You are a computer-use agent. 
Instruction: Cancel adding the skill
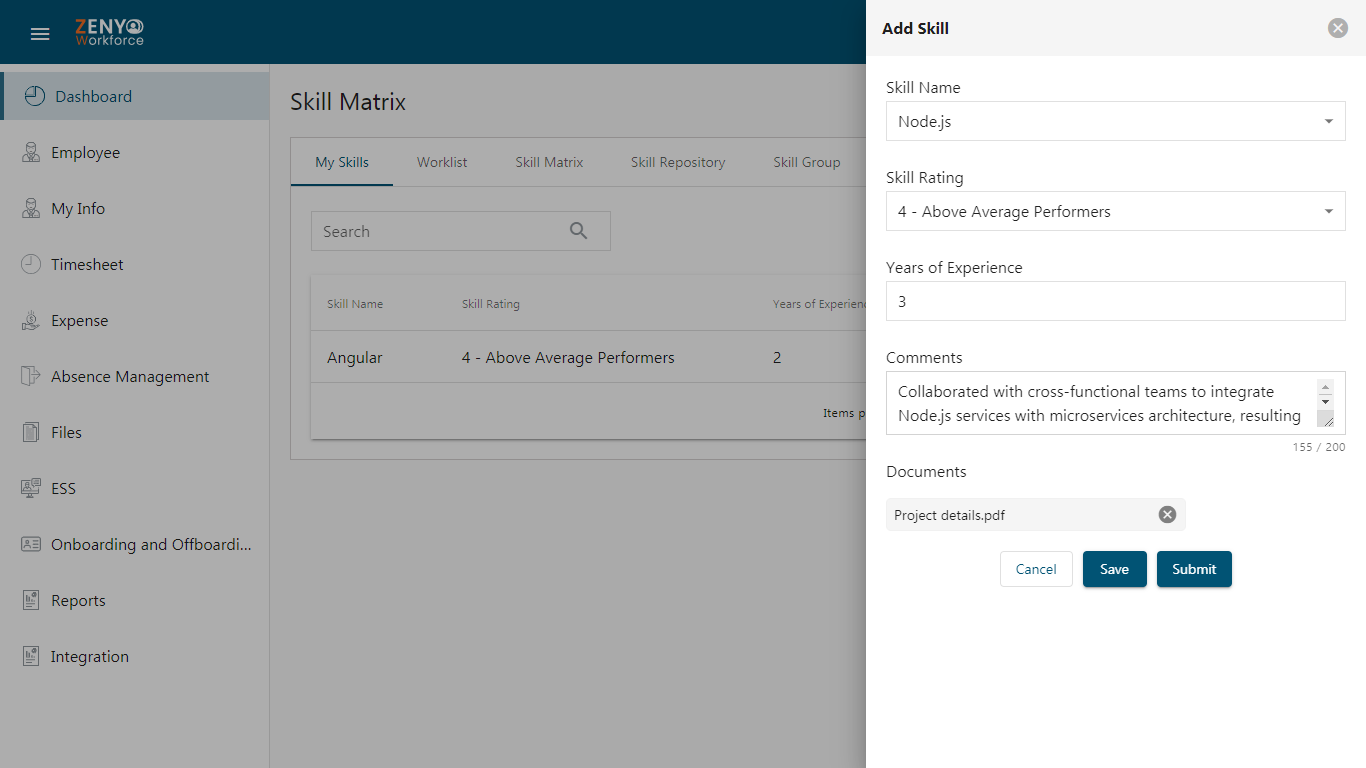click(1036, 569)
